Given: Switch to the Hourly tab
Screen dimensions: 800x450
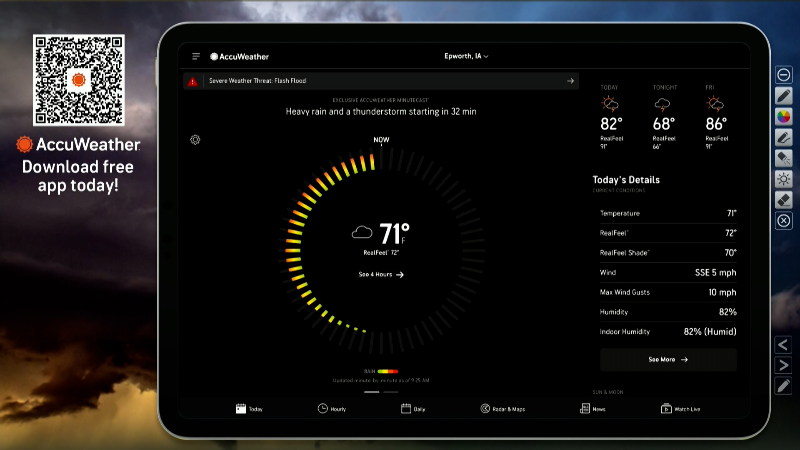Looking at the screenshot, I should [332, 409].
